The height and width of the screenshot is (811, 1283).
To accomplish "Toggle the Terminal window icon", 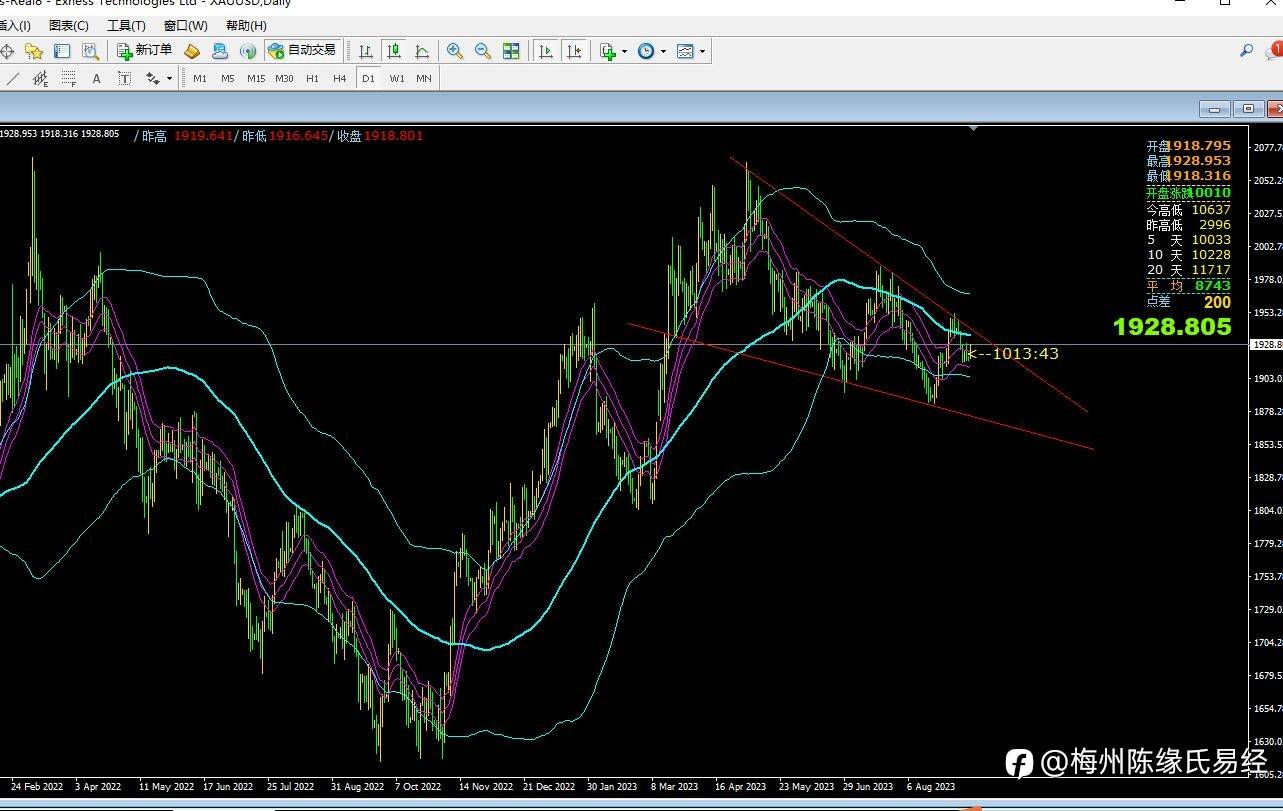I will pyautogui.click(x=62, y=51).
